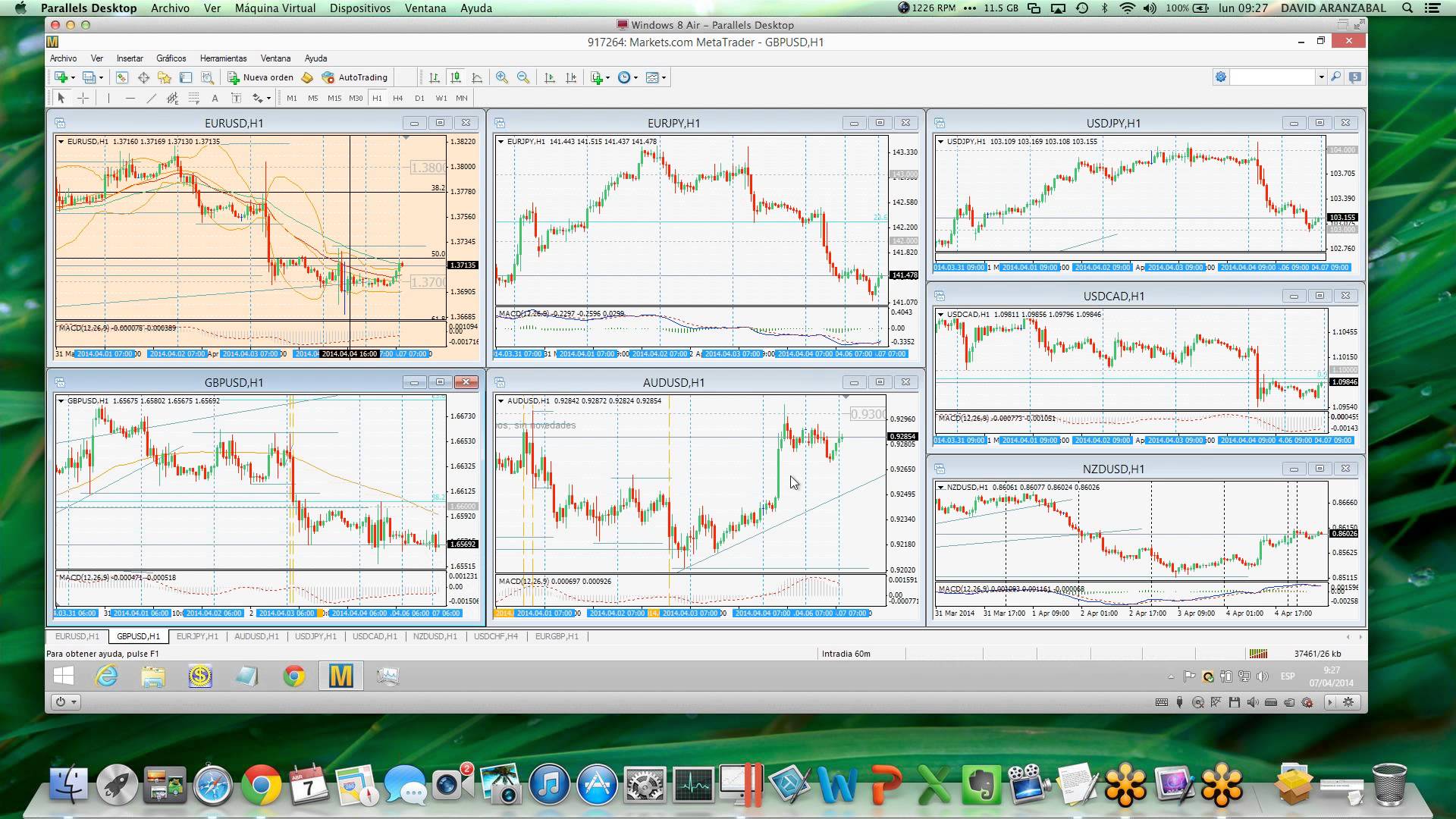The image size is (1456, 819).
Task: Click the zoom out magnifier icon
Action: pos(523,77)
